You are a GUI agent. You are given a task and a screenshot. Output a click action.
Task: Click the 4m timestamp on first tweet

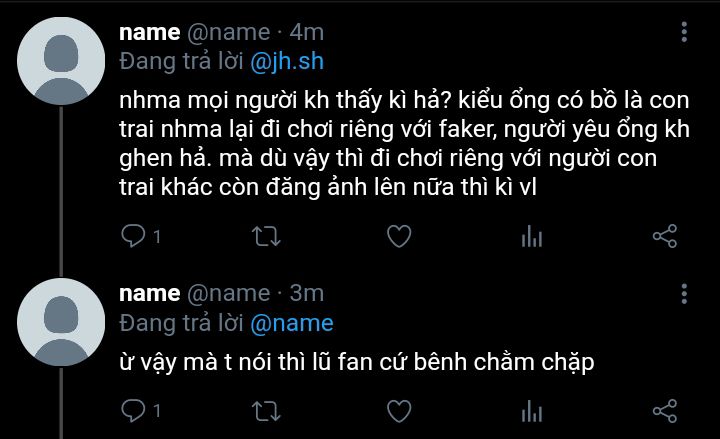click(x=301, y=33)
